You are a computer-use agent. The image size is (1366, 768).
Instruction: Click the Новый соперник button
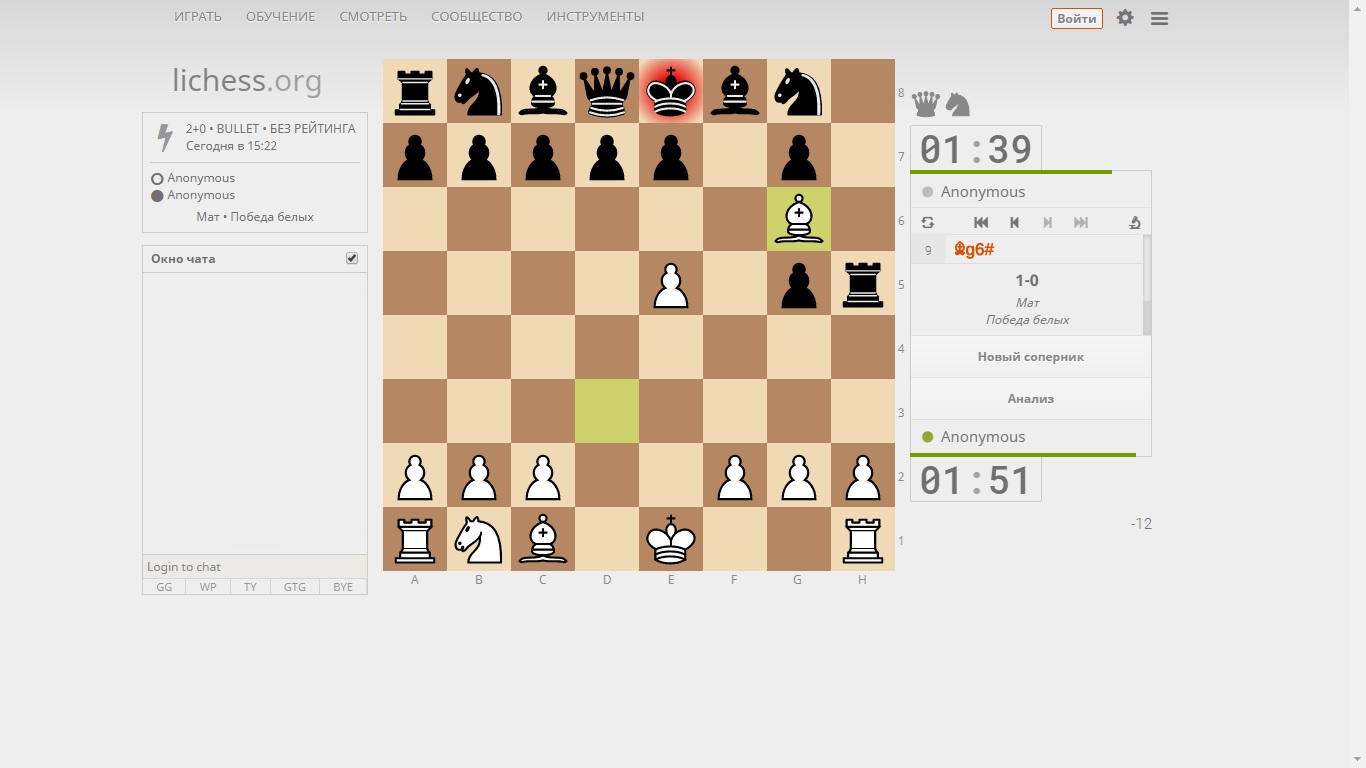click(x=1030, y=357)
